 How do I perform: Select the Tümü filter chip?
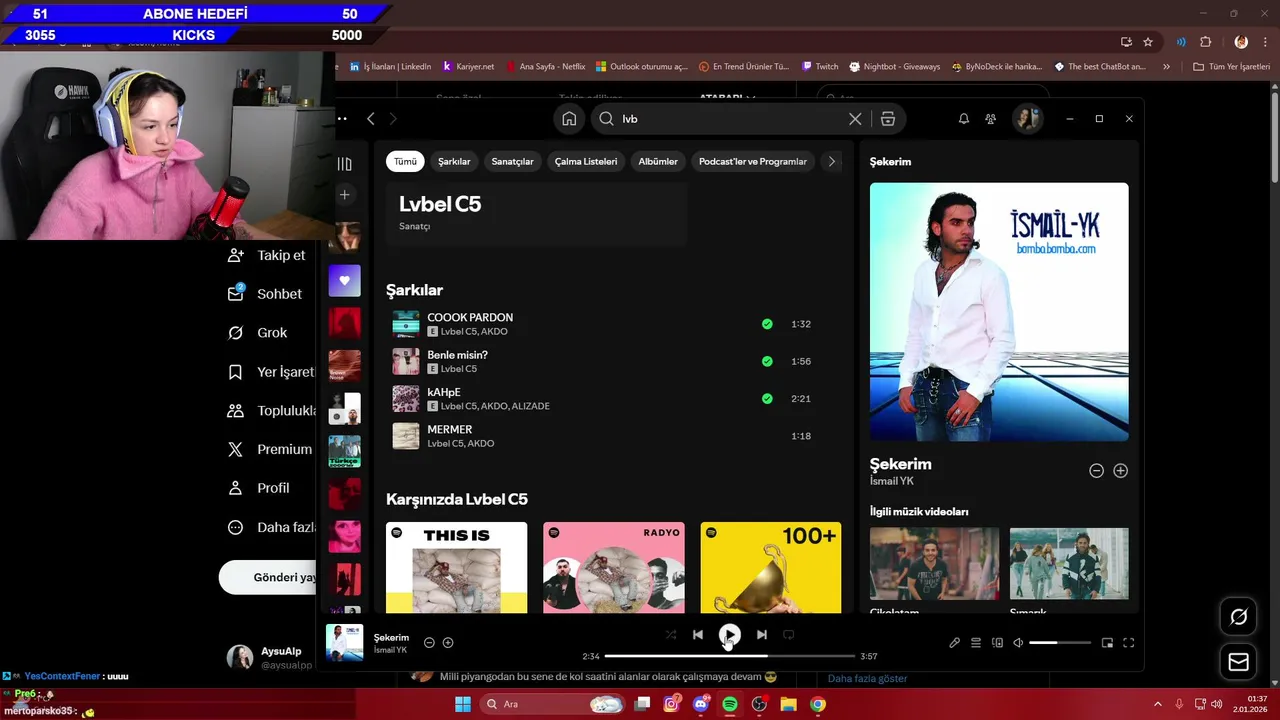coord(405,161)
